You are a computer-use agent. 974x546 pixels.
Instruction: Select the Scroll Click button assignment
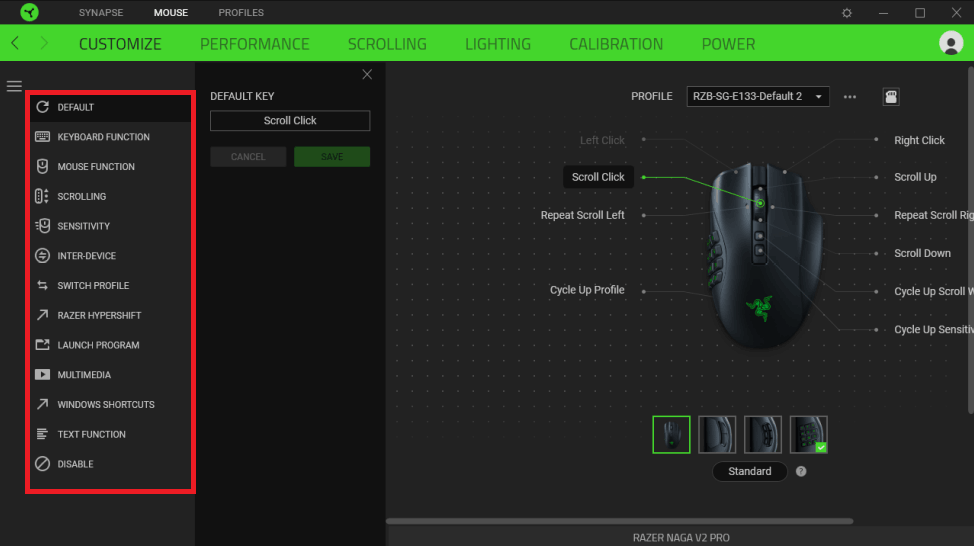click(598, 177)
